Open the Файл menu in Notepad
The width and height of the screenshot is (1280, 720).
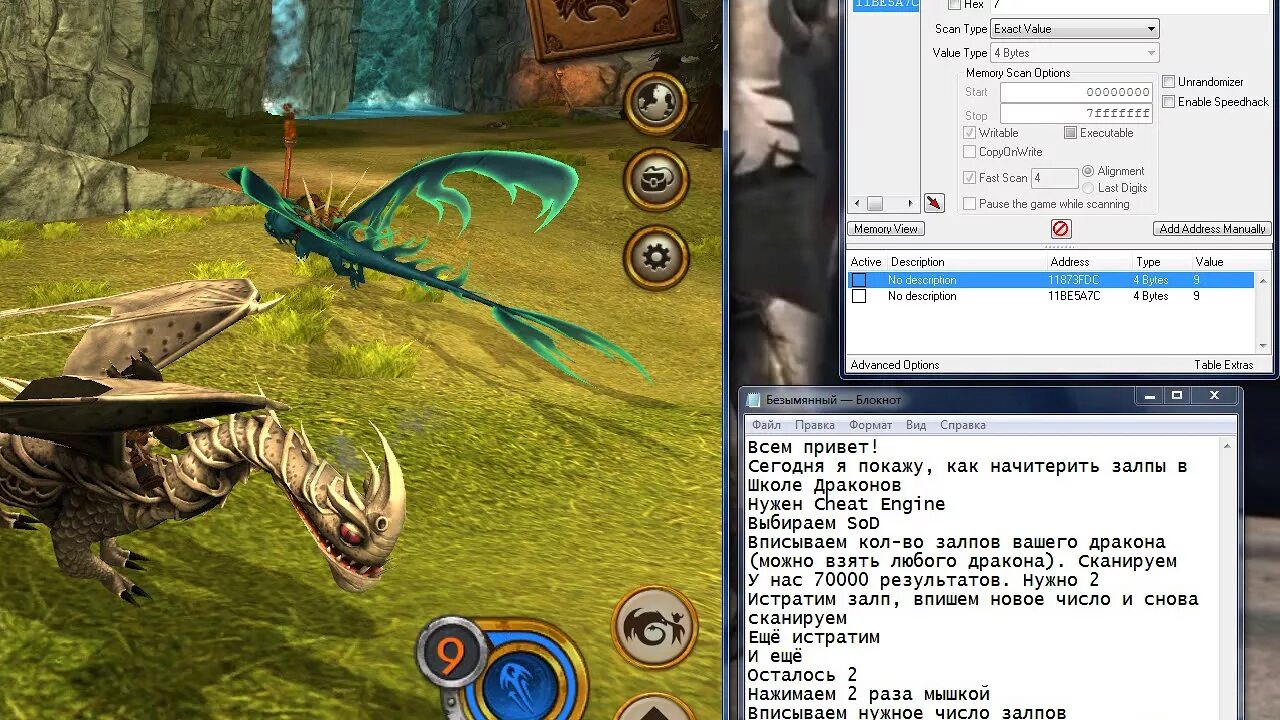(767, 425)
